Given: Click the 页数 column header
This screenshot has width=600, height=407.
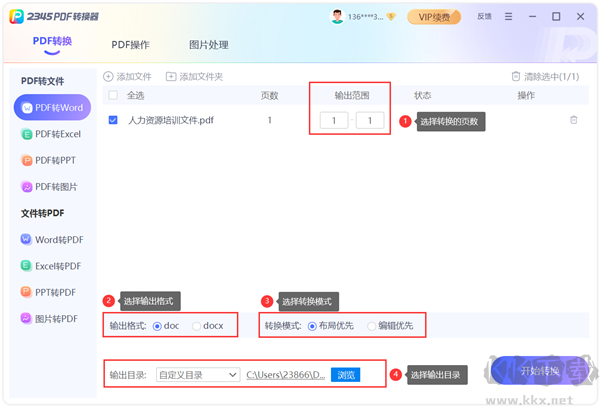Looking at the screenshot, I should pos(270,95).
